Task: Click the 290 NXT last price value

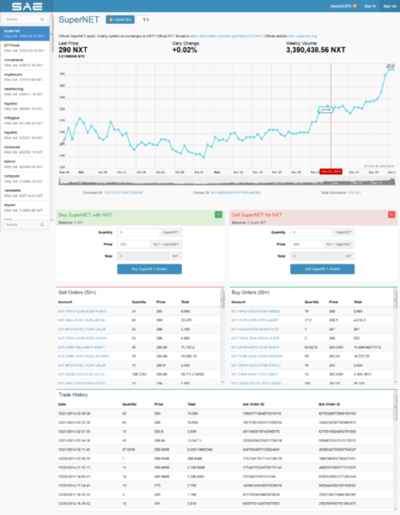Action: tap(73, 50)
